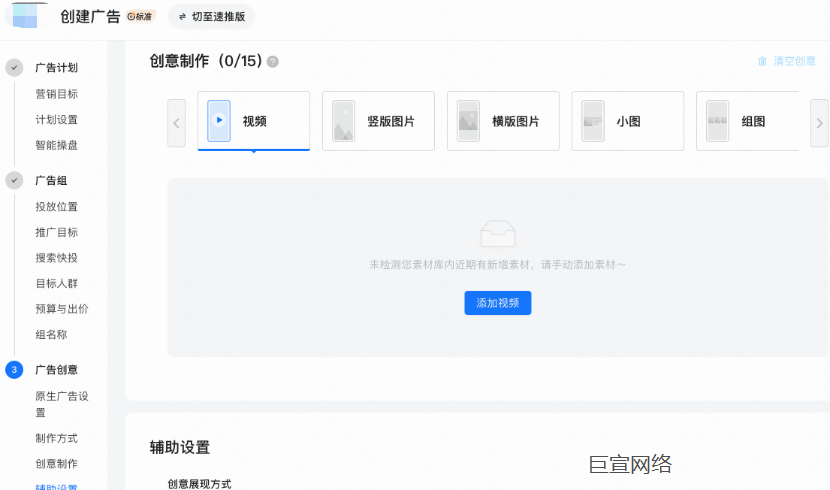Open 原生广告设置 in the sidebar

pyautogui.click(x=61, y=404)
